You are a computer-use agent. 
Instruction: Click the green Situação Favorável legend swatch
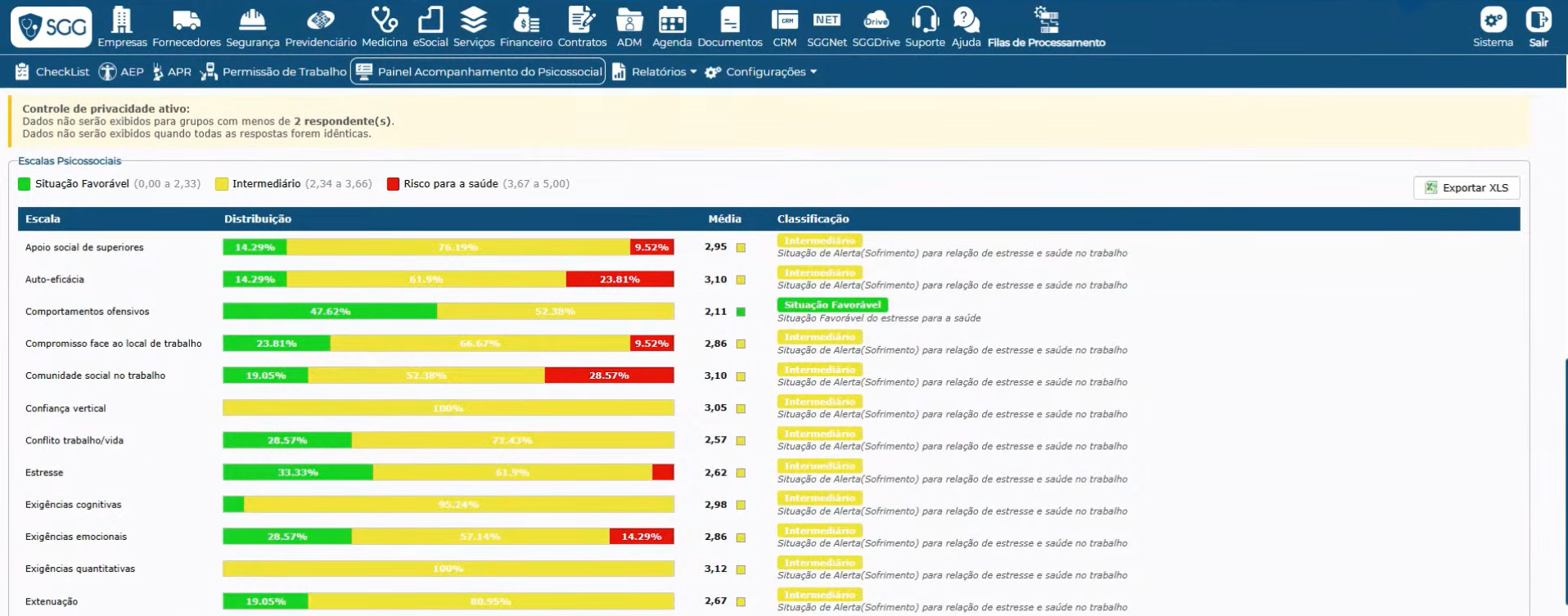point(25,184)
